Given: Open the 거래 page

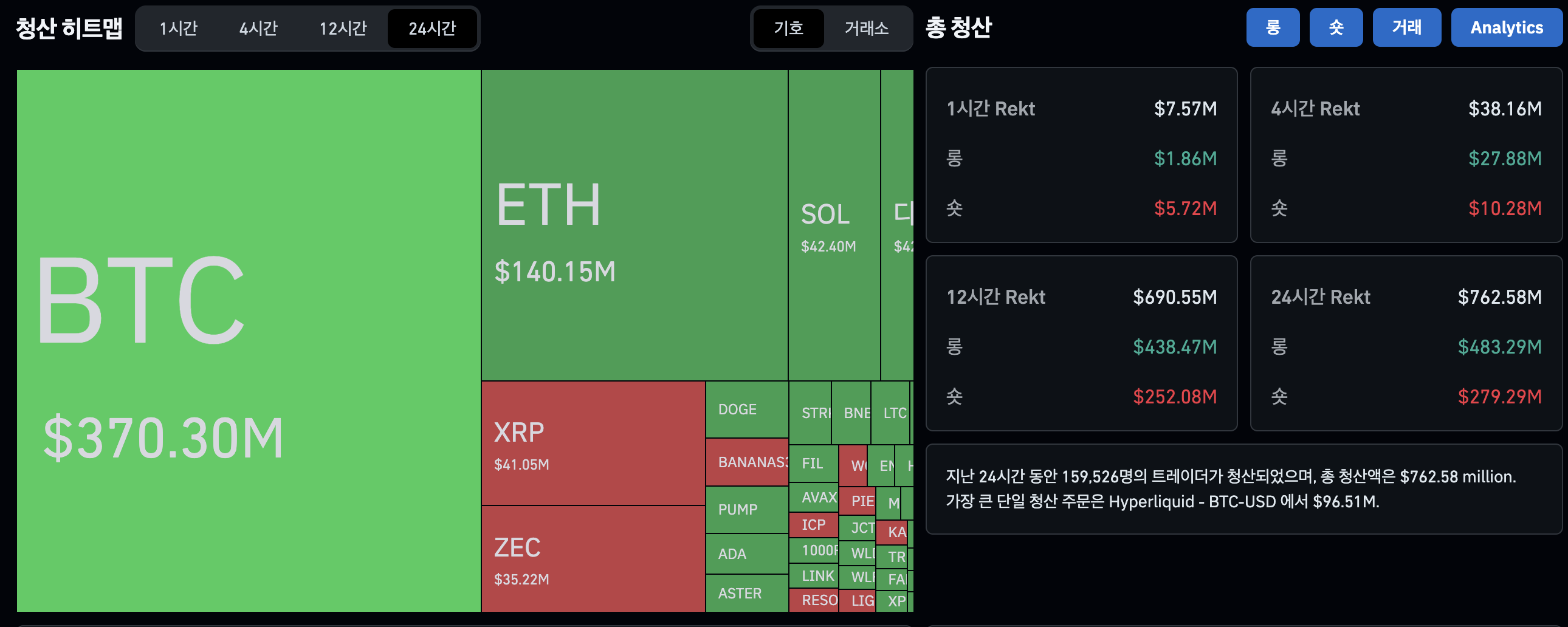Looking at the screenshot, I should coord(1408,27).
